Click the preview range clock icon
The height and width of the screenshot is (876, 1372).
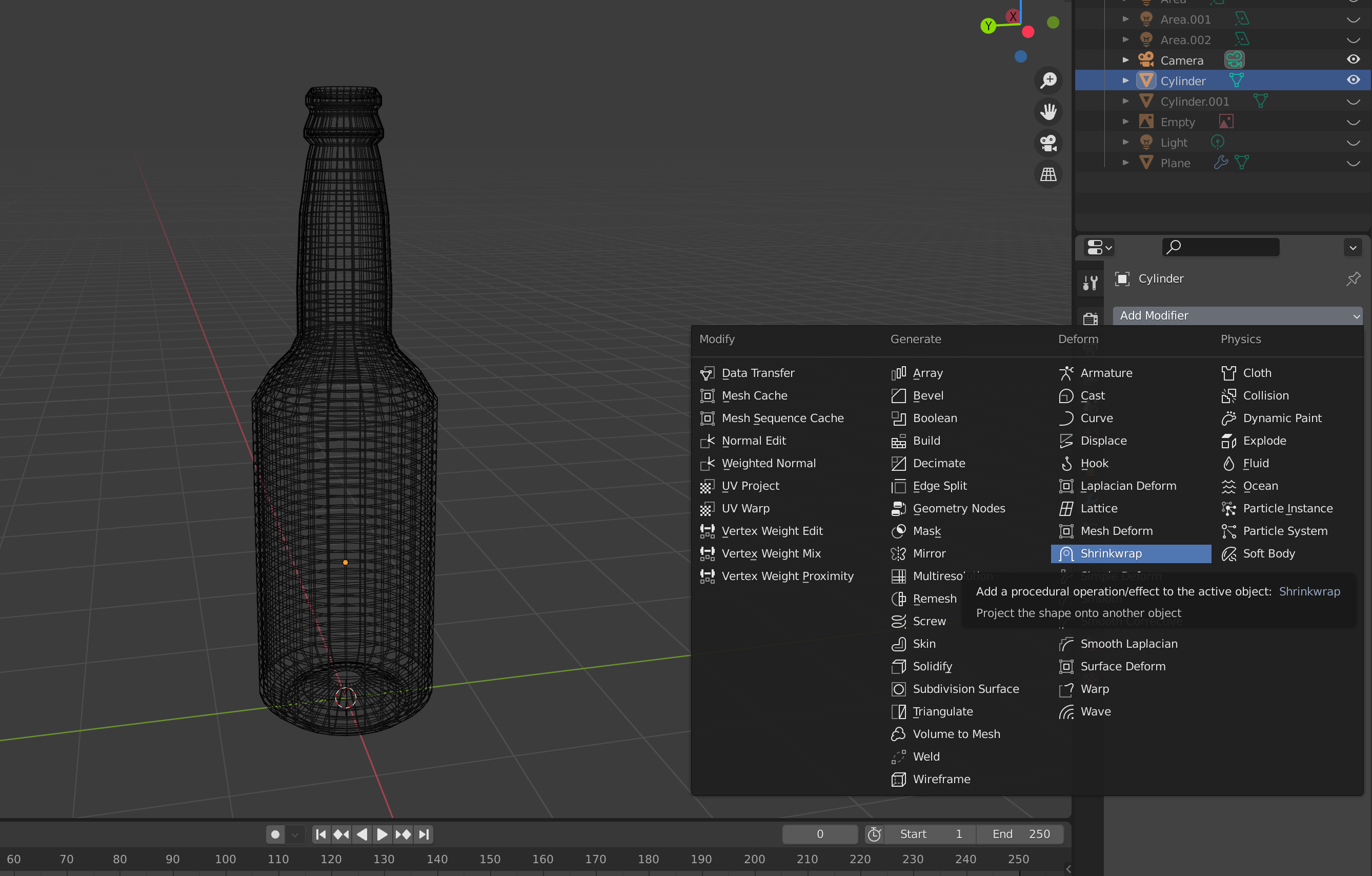(x=874, y=834)
